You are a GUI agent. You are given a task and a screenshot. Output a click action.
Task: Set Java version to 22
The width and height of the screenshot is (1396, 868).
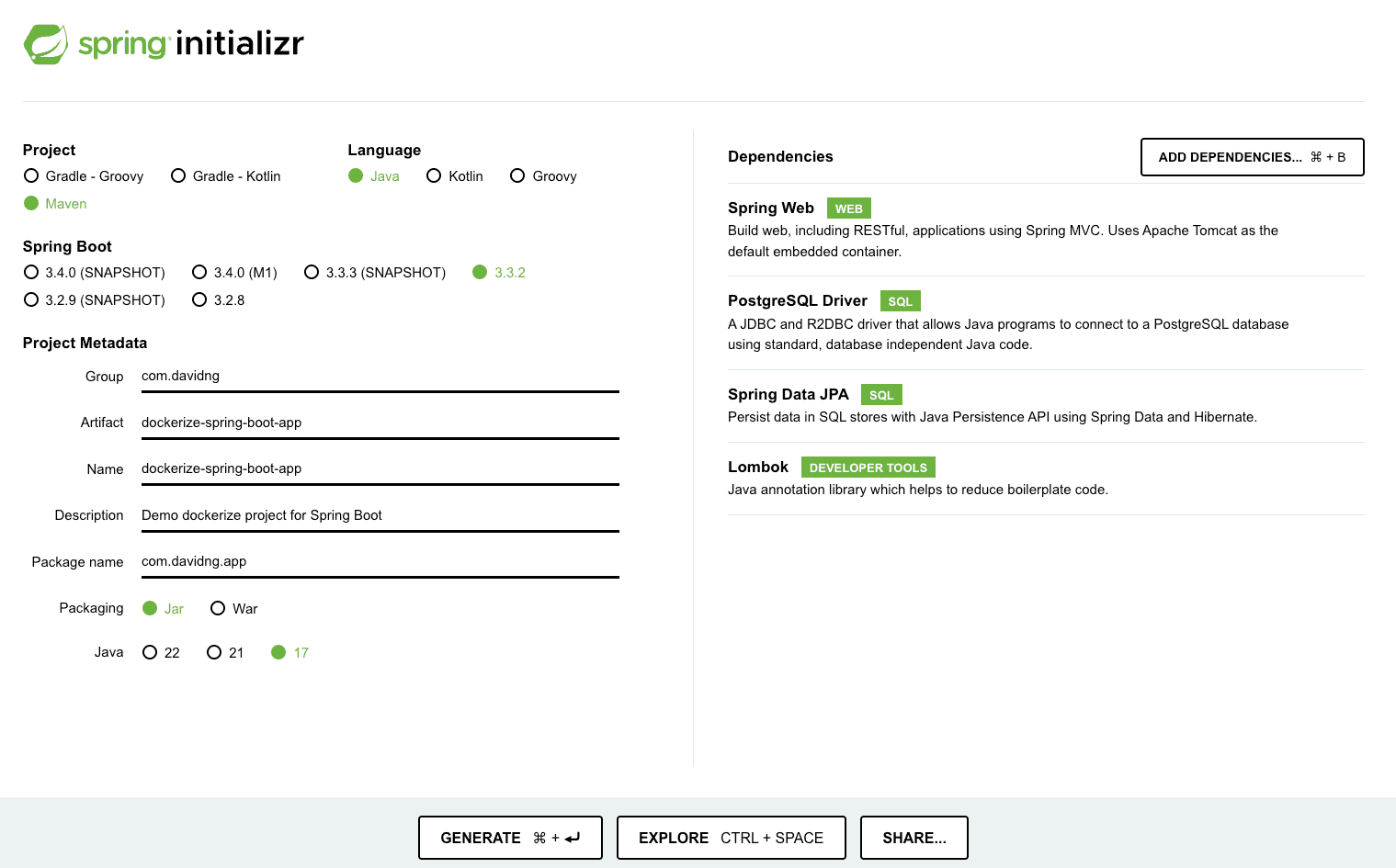click(x=150, y=653)
